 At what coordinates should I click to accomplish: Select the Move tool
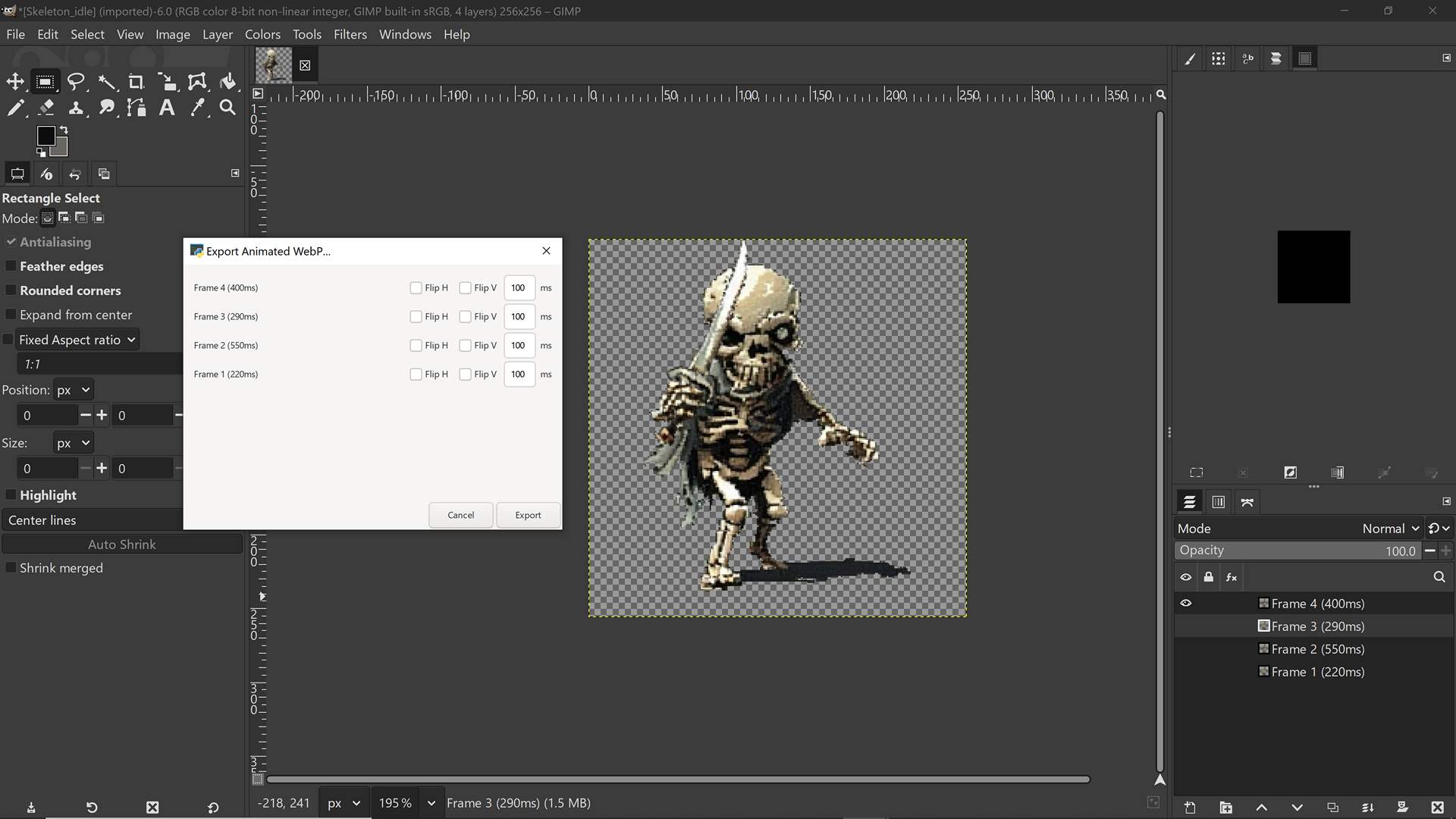point(15,82)
